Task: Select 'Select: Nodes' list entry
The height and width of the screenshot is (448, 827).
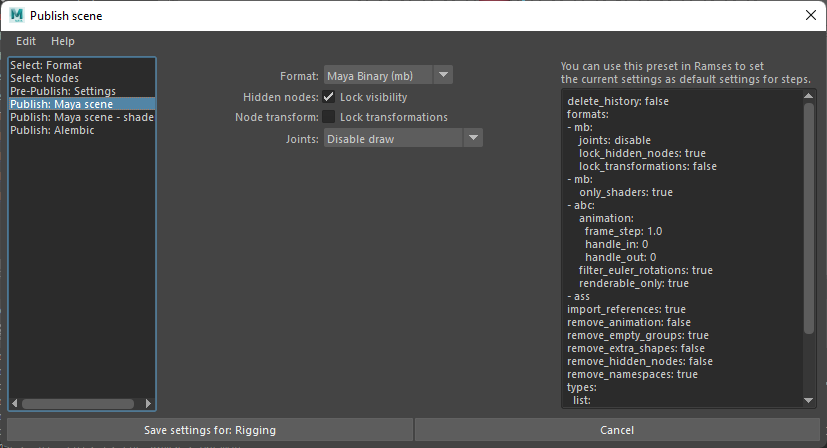Action: click(44, 78)
